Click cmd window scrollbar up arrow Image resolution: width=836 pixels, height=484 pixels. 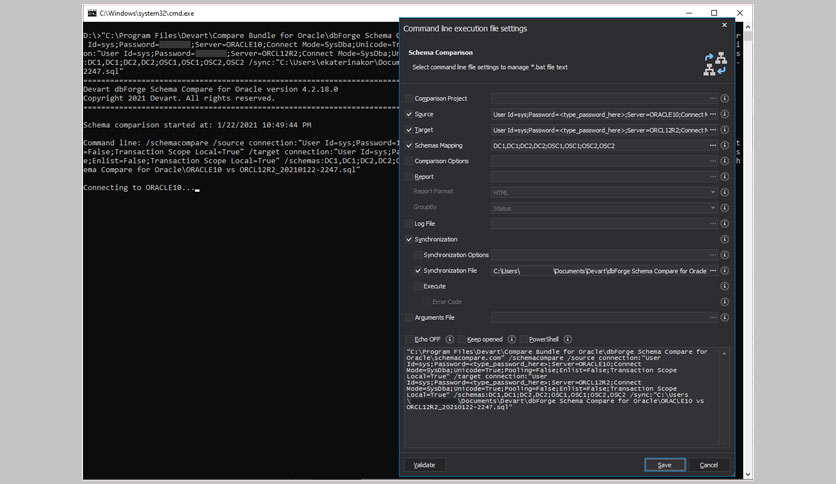(x=747, y=27)
